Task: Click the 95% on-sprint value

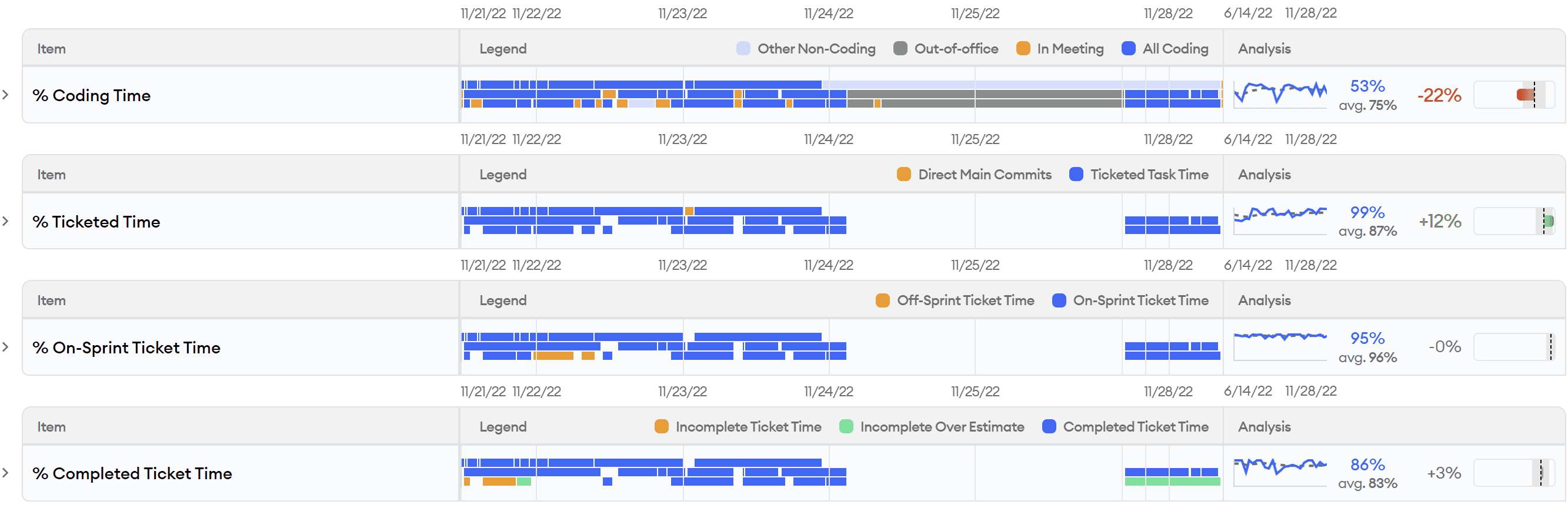Action: coord(1367,339)
